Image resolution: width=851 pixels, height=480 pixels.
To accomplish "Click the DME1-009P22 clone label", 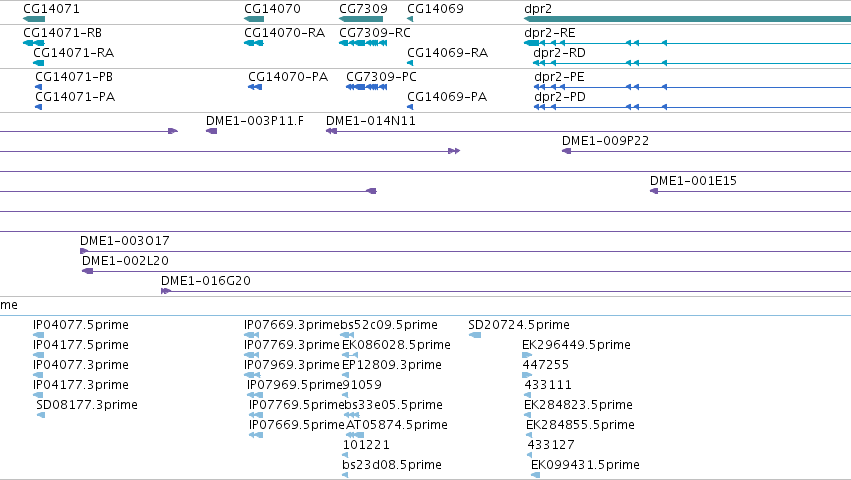I will click(x=605, y=141).
